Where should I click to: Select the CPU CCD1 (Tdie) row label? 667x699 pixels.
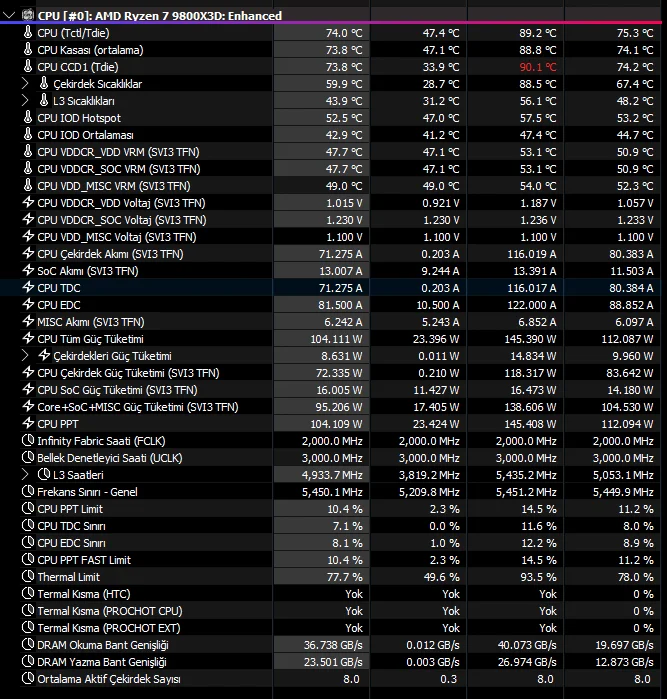coord(78,67)
